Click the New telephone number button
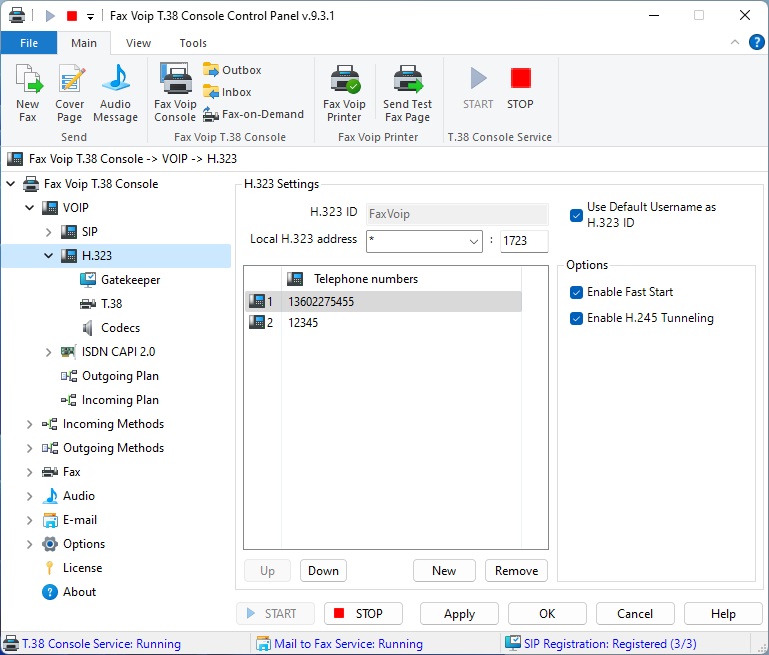Image resolution: width=769 pixels, height=655 pixels. pos(444,571)
